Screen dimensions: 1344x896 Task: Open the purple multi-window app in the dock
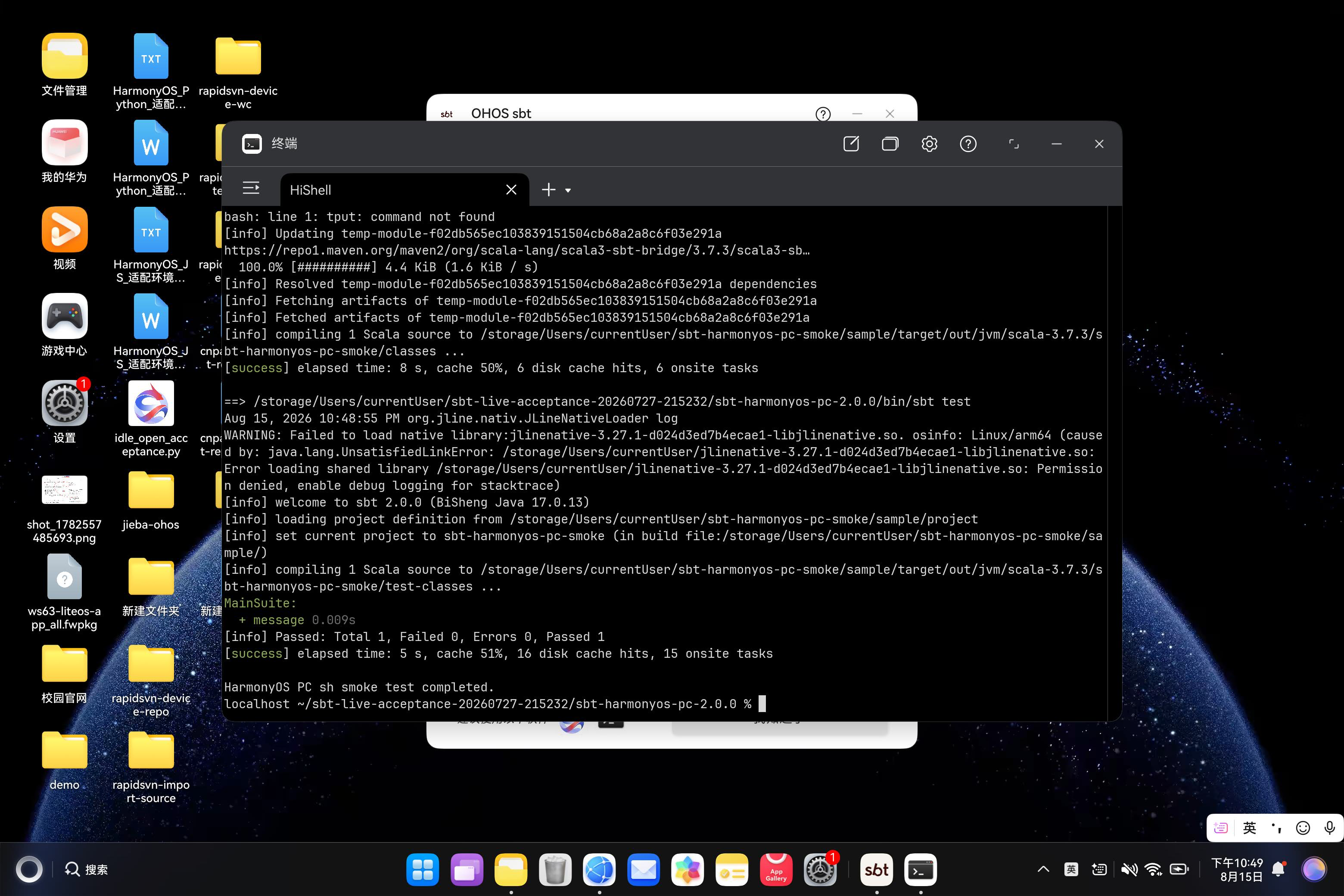(467, 870)
